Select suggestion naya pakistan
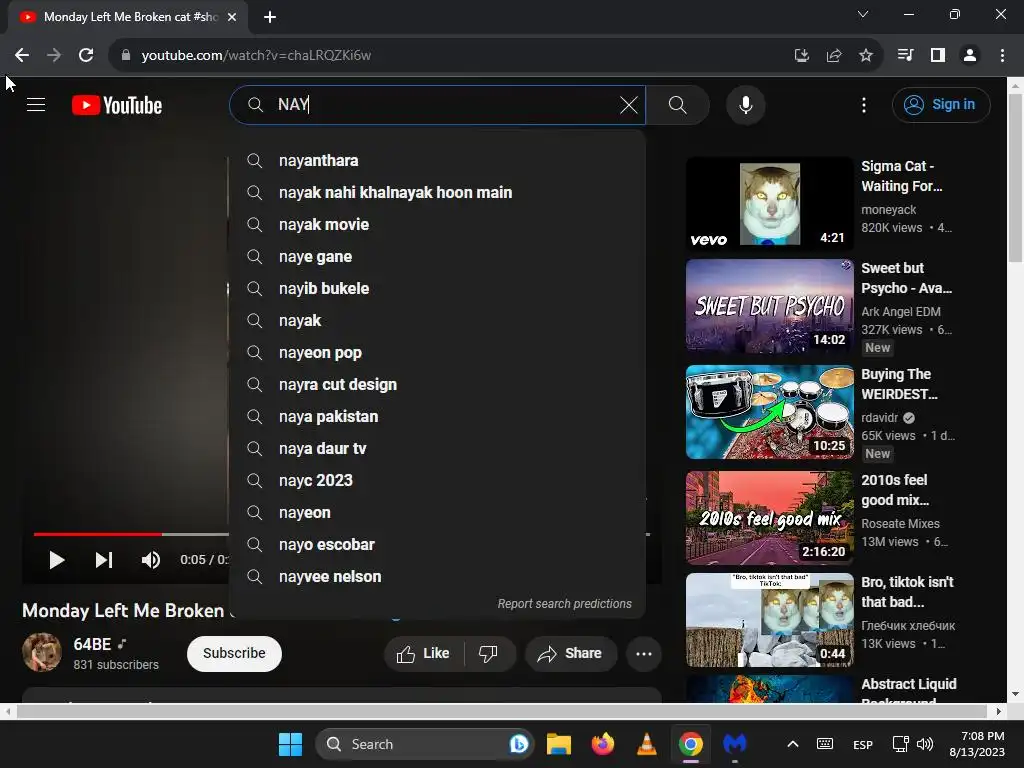This screenshot has height=768, width=1024. point(438,417)
